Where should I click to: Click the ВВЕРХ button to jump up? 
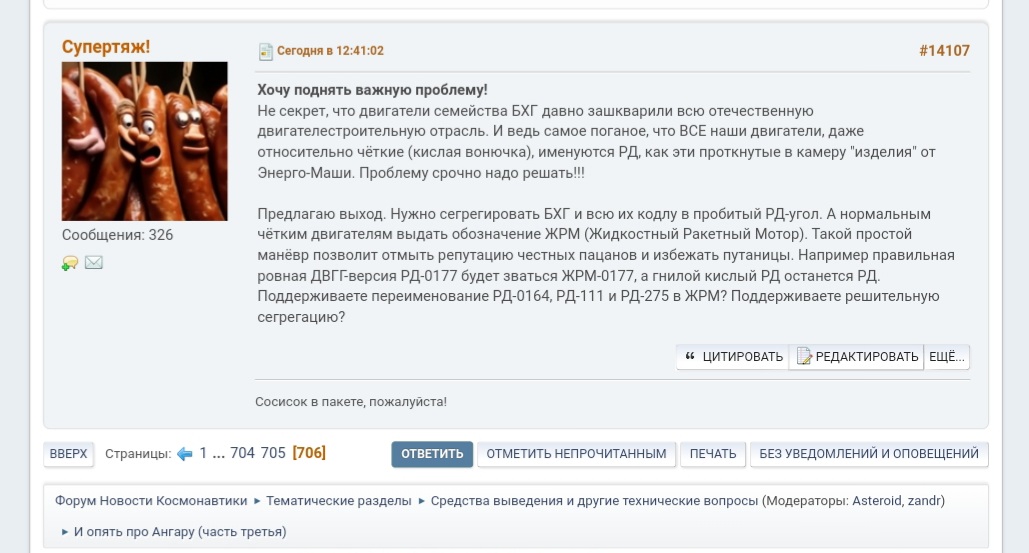(68, 454)
